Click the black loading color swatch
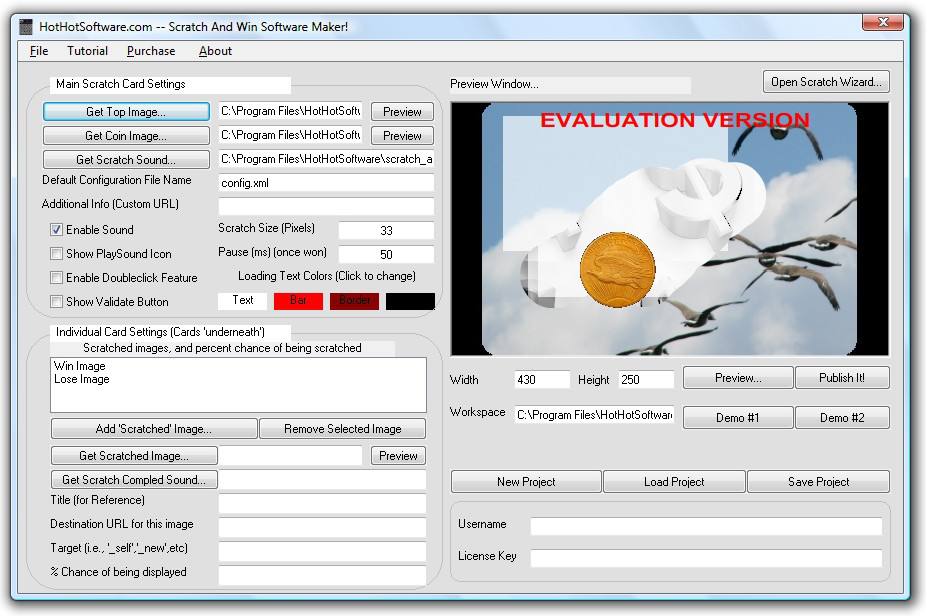The height and width of the screenshot is (616, 926). coord(410,300)
